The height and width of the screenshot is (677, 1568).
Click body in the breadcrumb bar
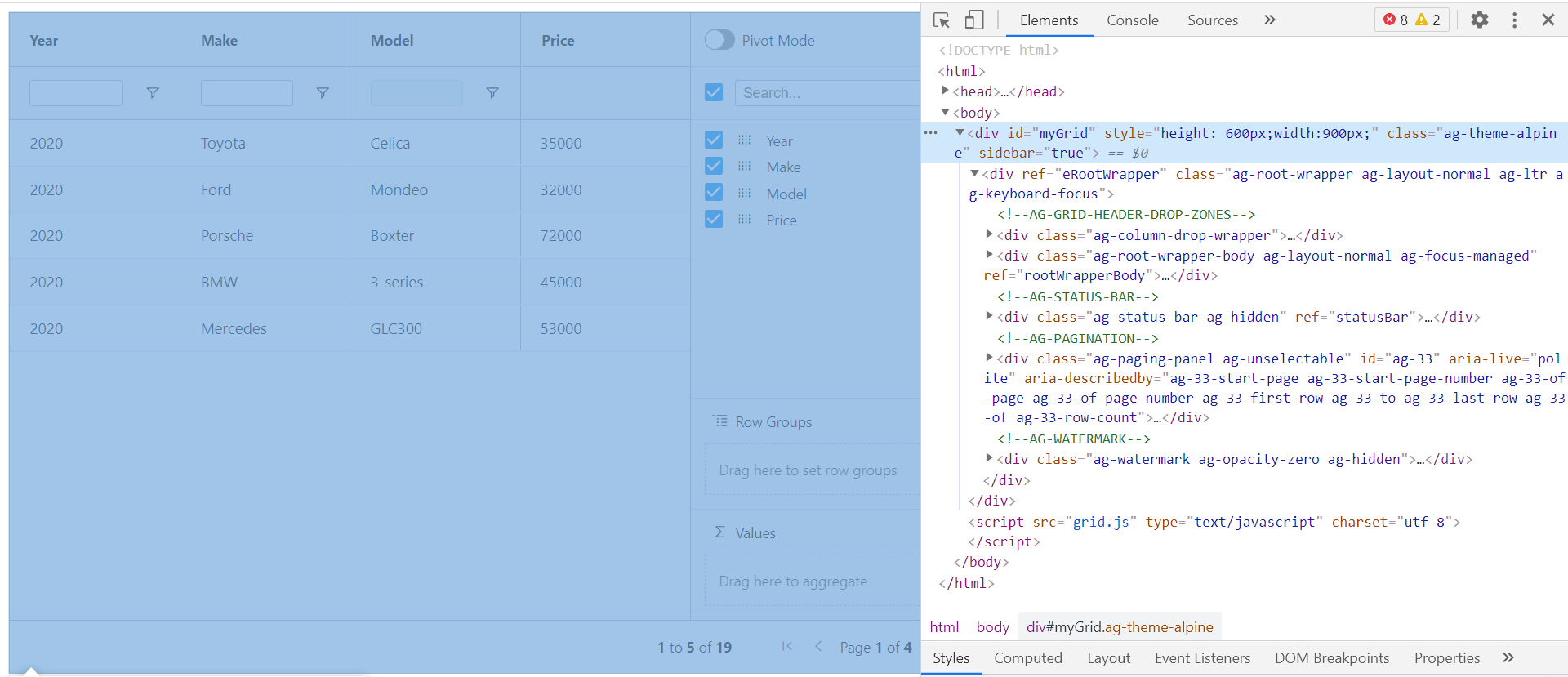pos(992,627)
